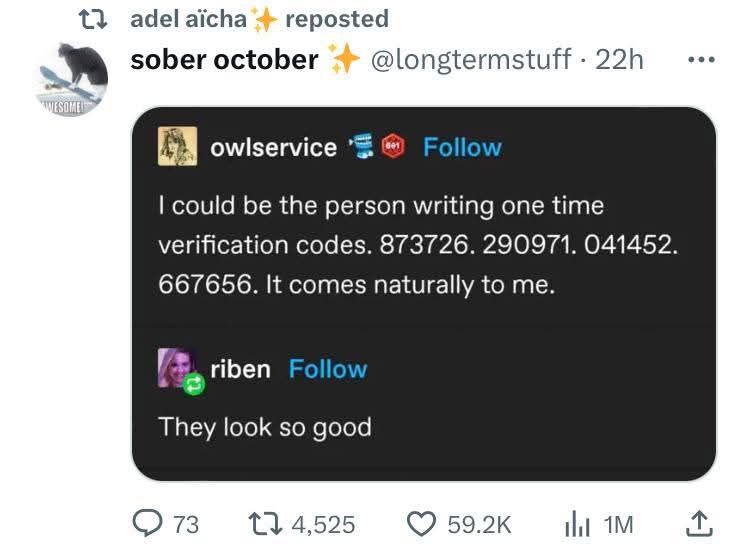View analytics via the bar chart icon

click(x=578, y=525)
